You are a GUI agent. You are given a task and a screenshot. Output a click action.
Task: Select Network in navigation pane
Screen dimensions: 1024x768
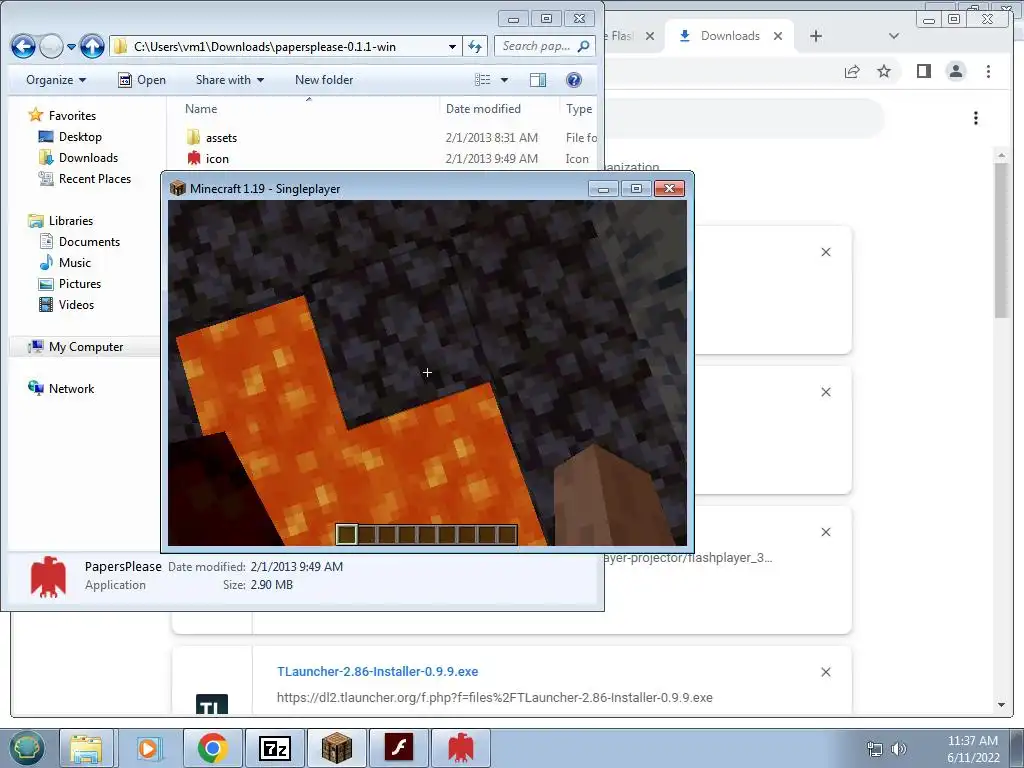[71, 389]
